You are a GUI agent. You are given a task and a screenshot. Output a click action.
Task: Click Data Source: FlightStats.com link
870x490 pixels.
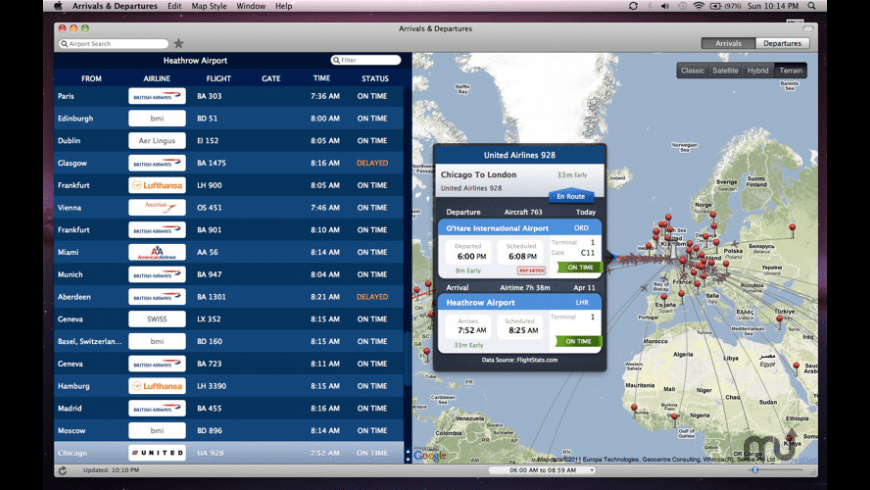tap(519, 360)
